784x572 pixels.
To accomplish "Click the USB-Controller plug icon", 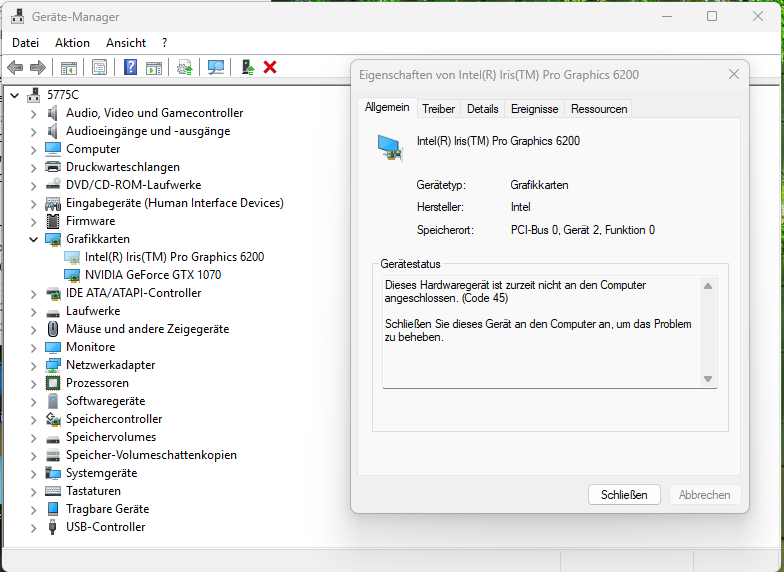I will point(52,526).
